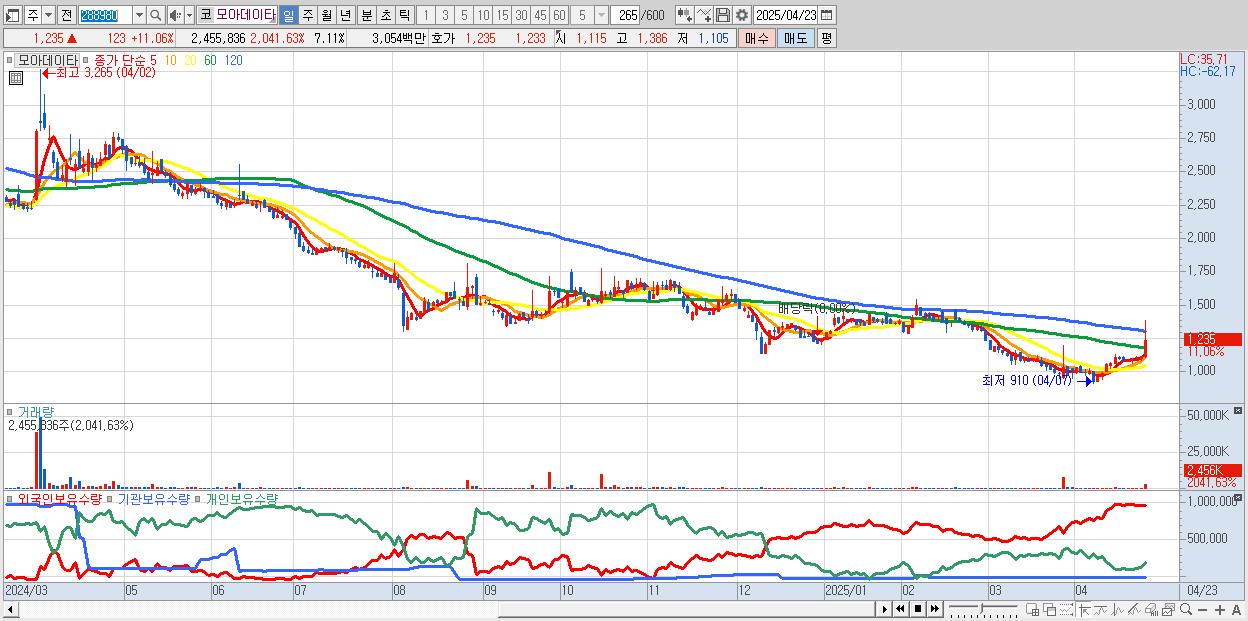This screenshot has height=621, width=1248.
Task: Select the 일 daily chart period
Action: [288, 15]
